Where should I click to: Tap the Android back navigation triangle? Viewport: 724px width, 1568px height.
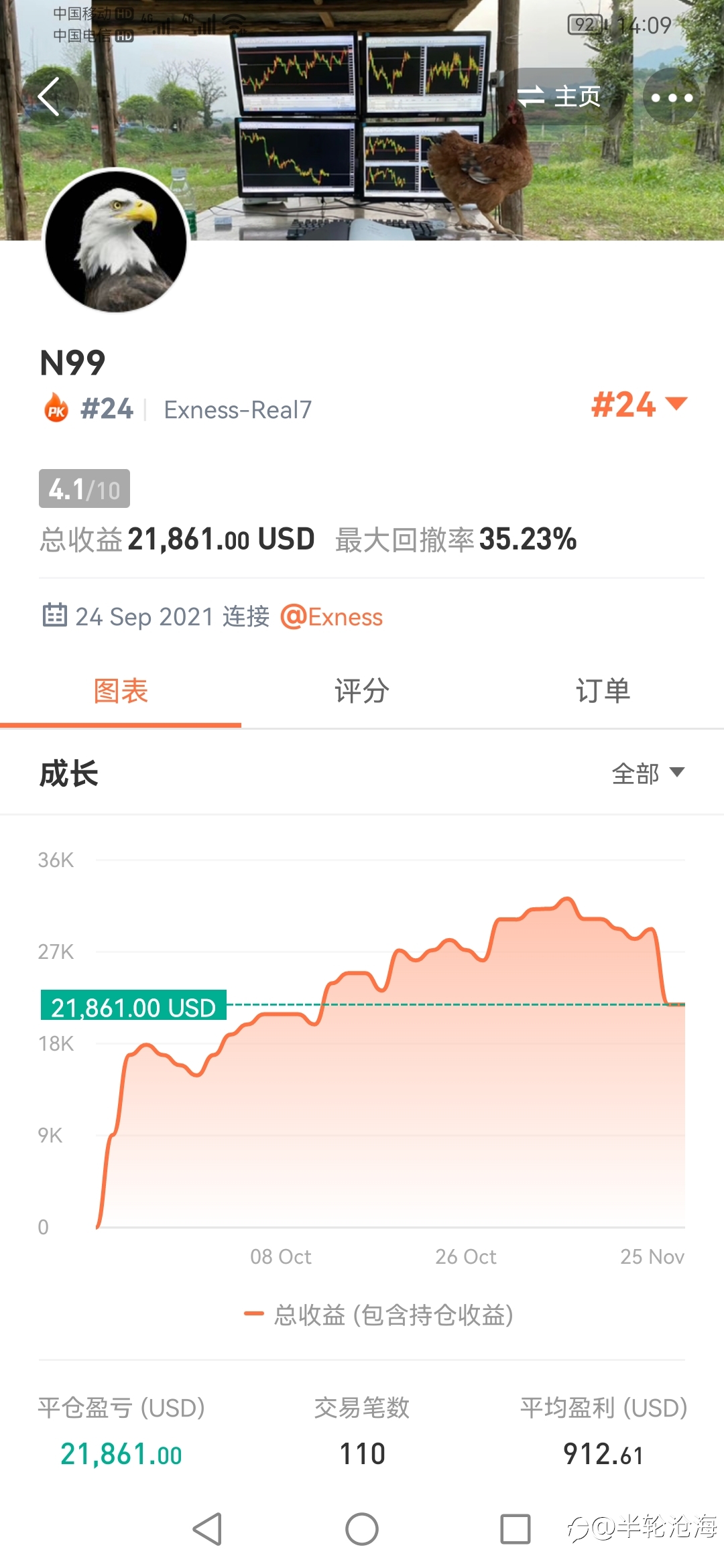coord(208,1529)
